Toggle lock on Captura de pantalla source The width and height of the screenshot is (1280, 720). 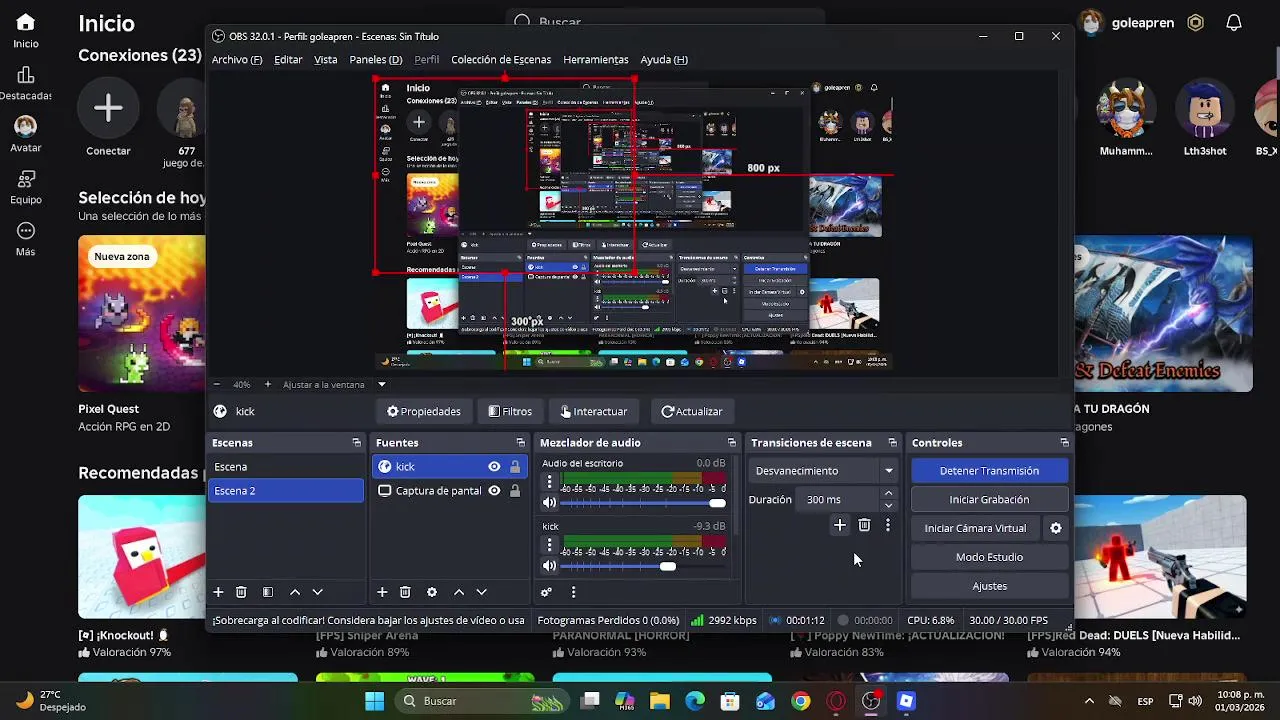515,491
